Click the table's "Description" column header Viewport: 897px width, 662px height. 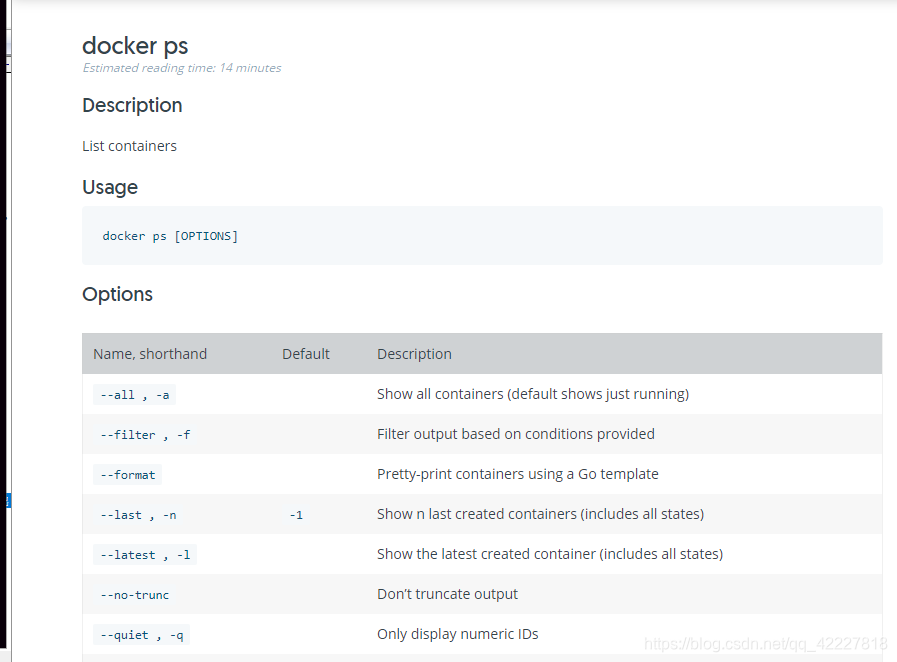coord(414,354)
